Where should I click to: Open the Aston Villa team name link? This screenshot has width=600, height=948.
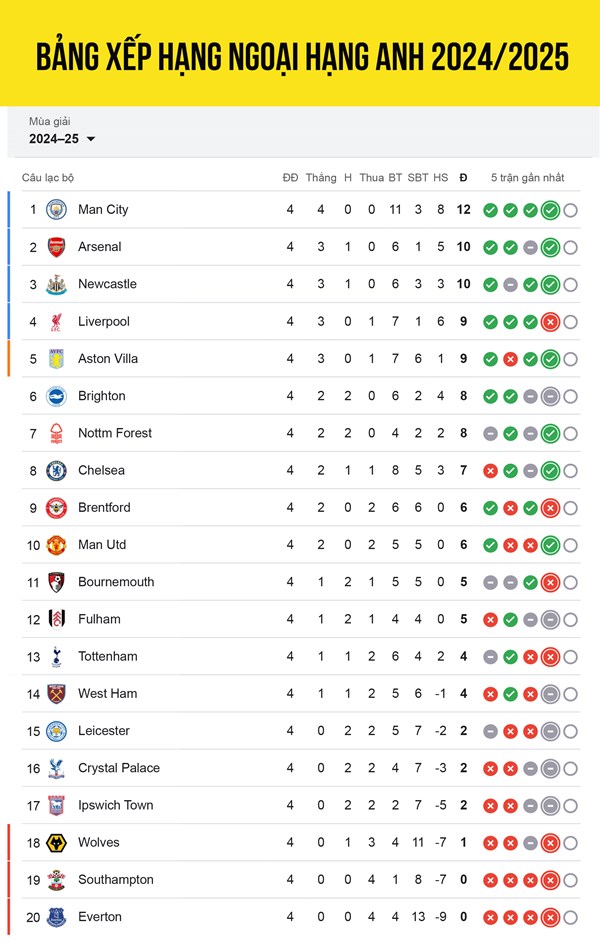pos(108,359)
